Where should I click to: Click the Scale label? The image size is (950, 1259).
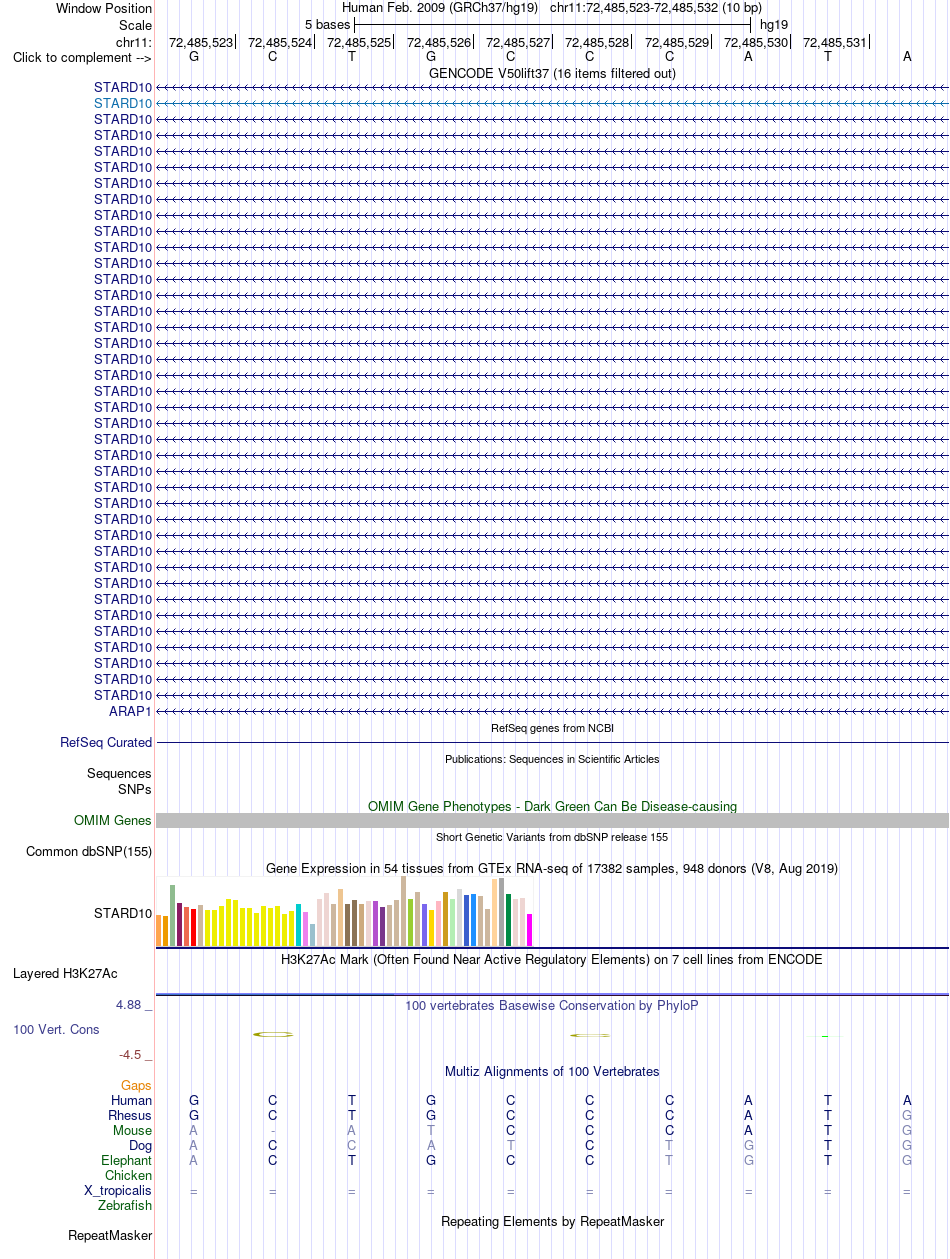135,24
